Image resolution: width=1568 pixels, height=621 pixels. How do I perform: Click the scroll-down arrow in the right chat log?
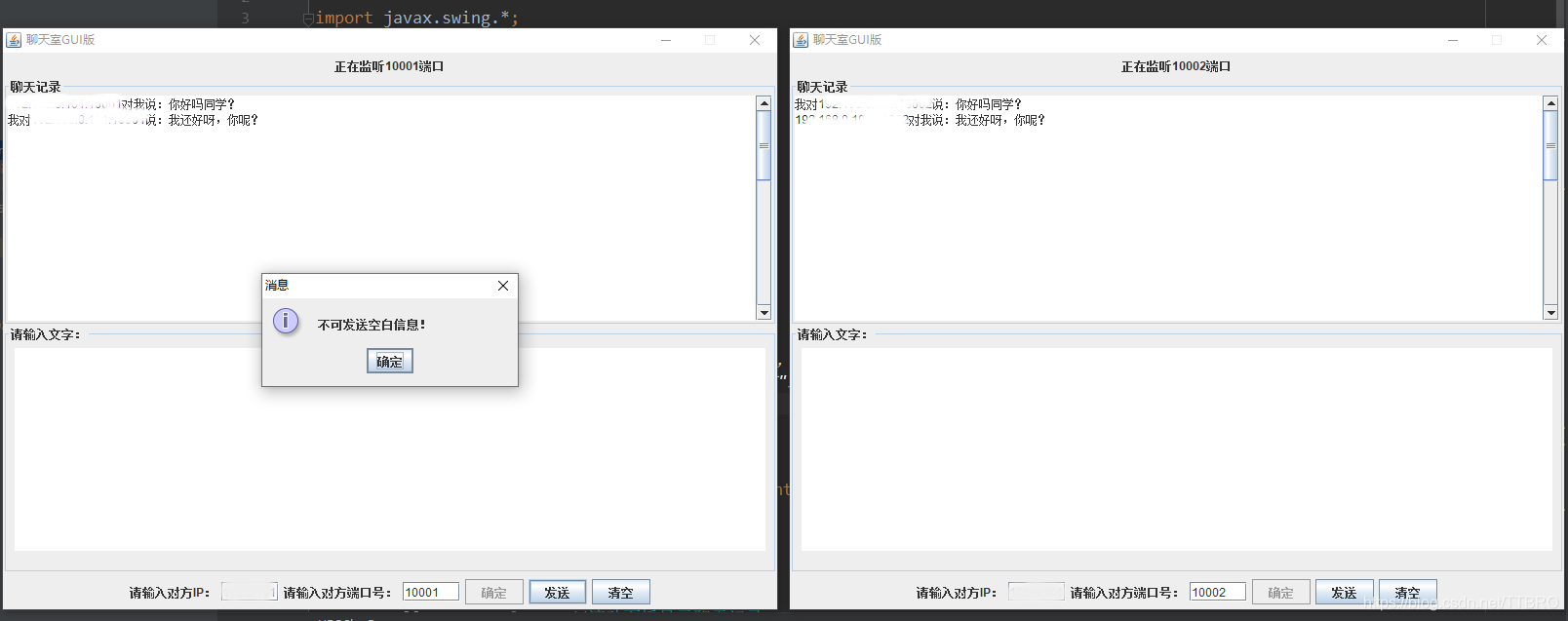(1550, 313)
